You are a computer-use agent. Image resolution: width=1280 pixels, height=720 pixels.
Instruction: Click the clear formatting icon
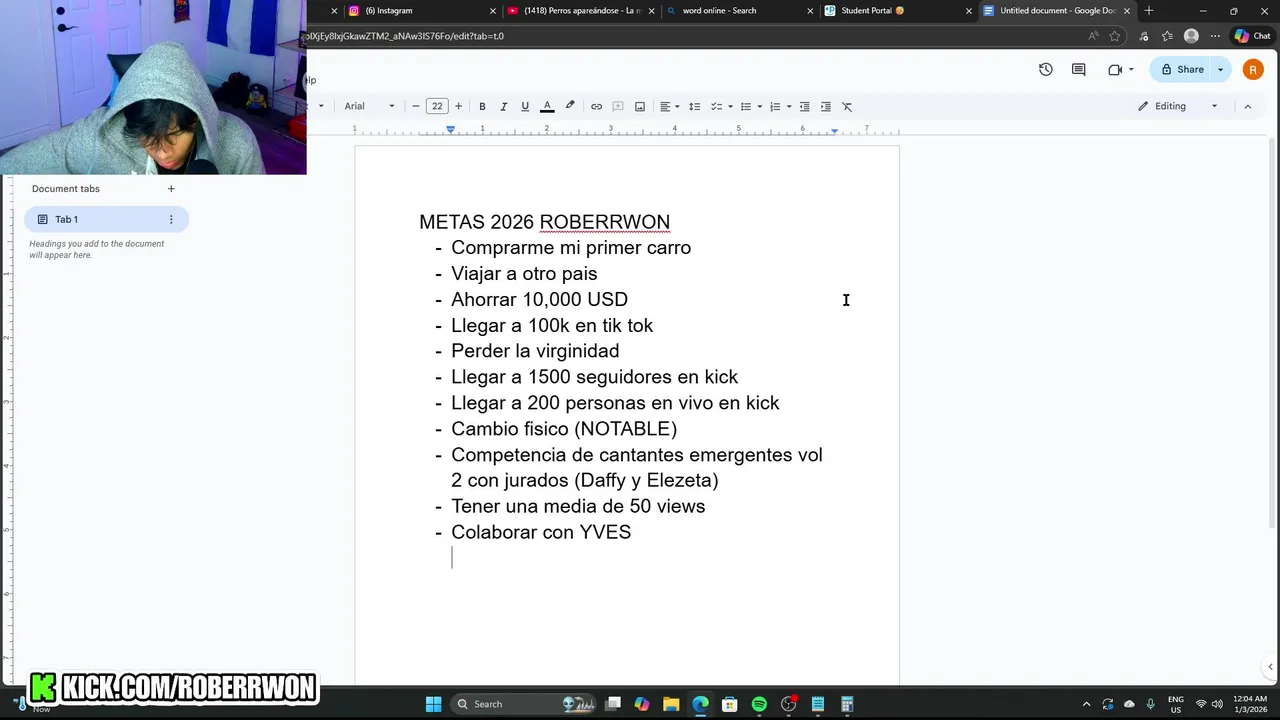847,106
